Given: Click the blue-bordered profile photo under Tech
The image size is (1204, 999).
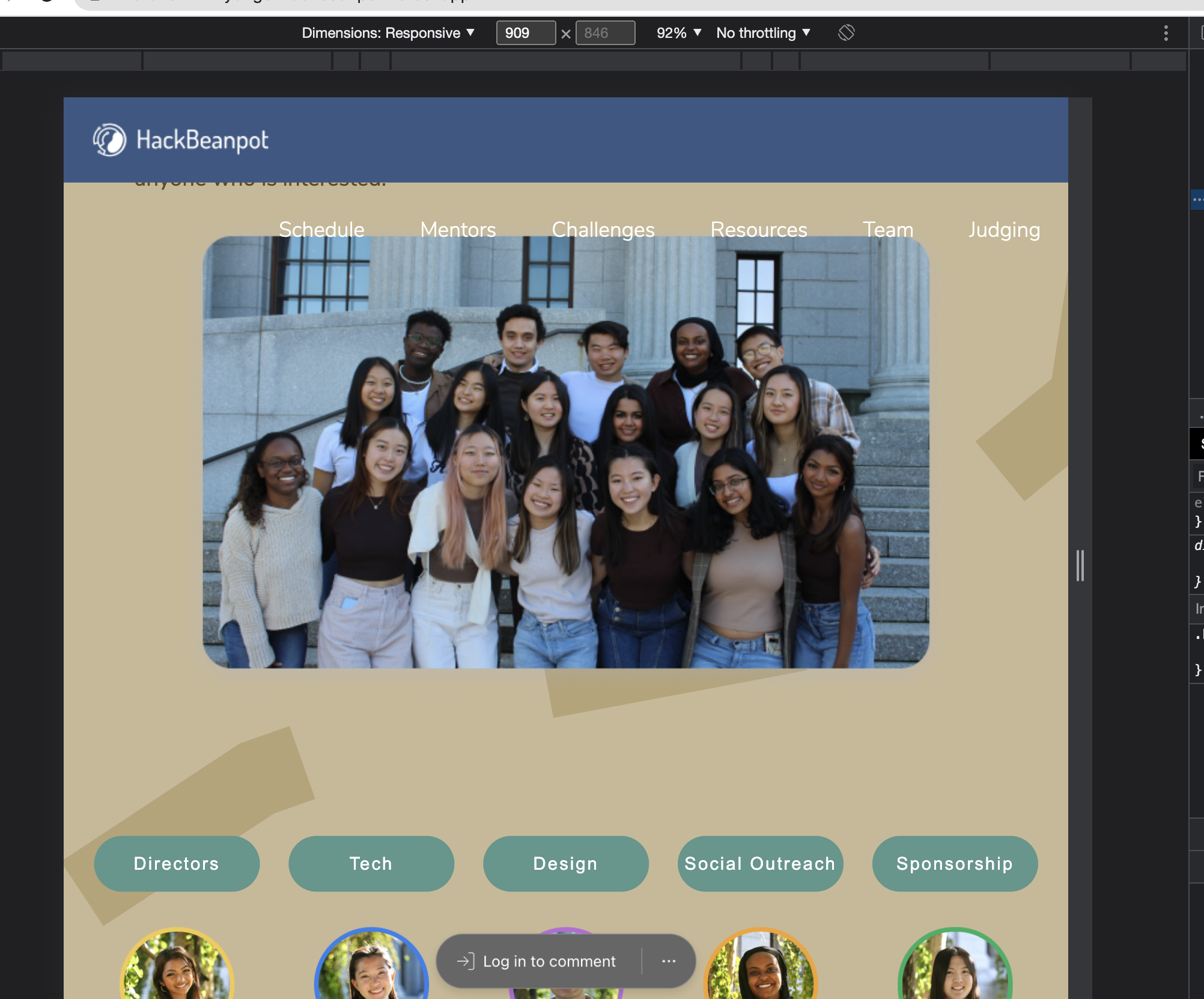Looking at the screenshot, I should click(x=371, y=964).
